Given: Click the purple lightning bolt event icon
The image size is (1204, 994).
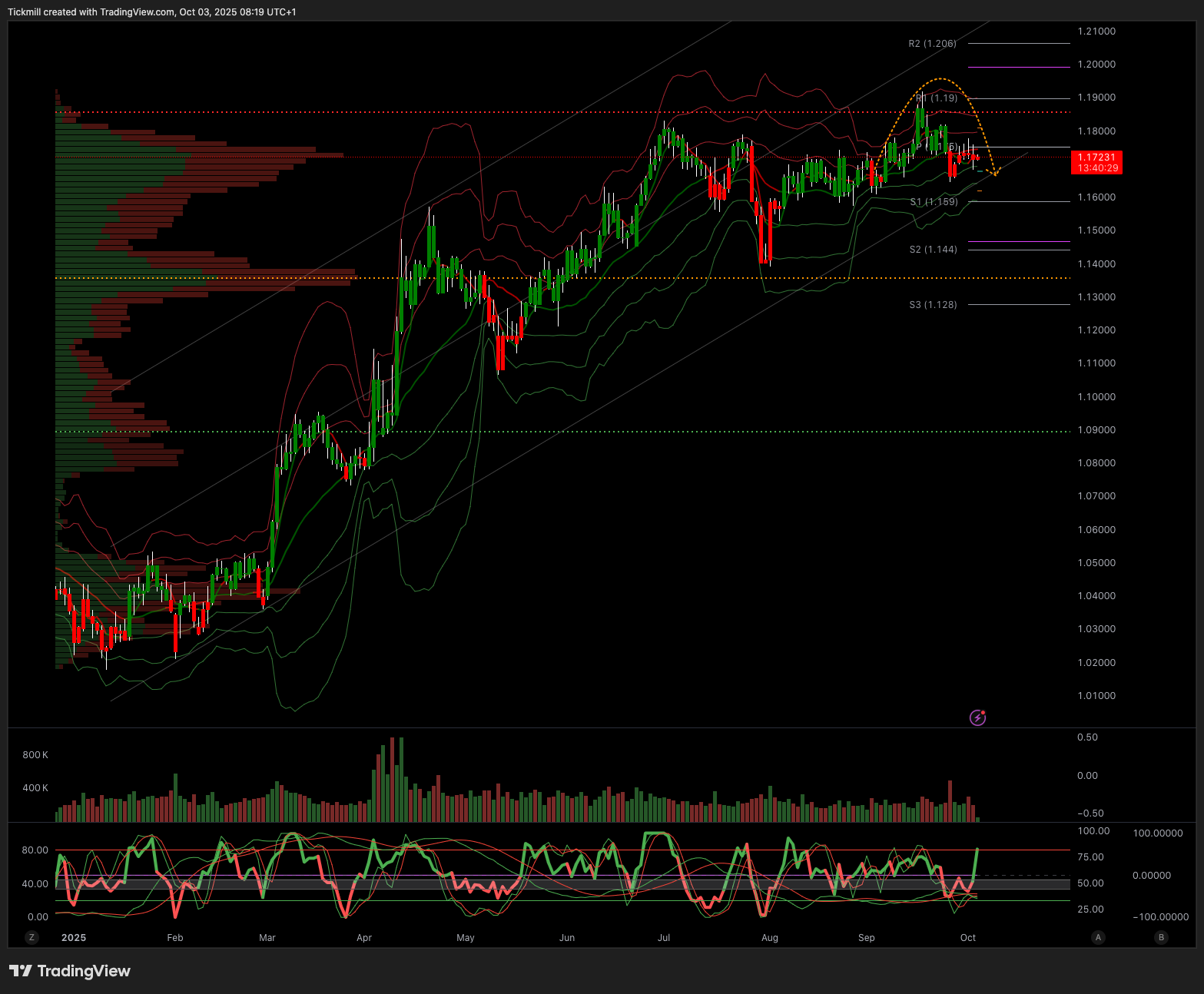Looking at the screenshot, I should [x=977, y=718].
